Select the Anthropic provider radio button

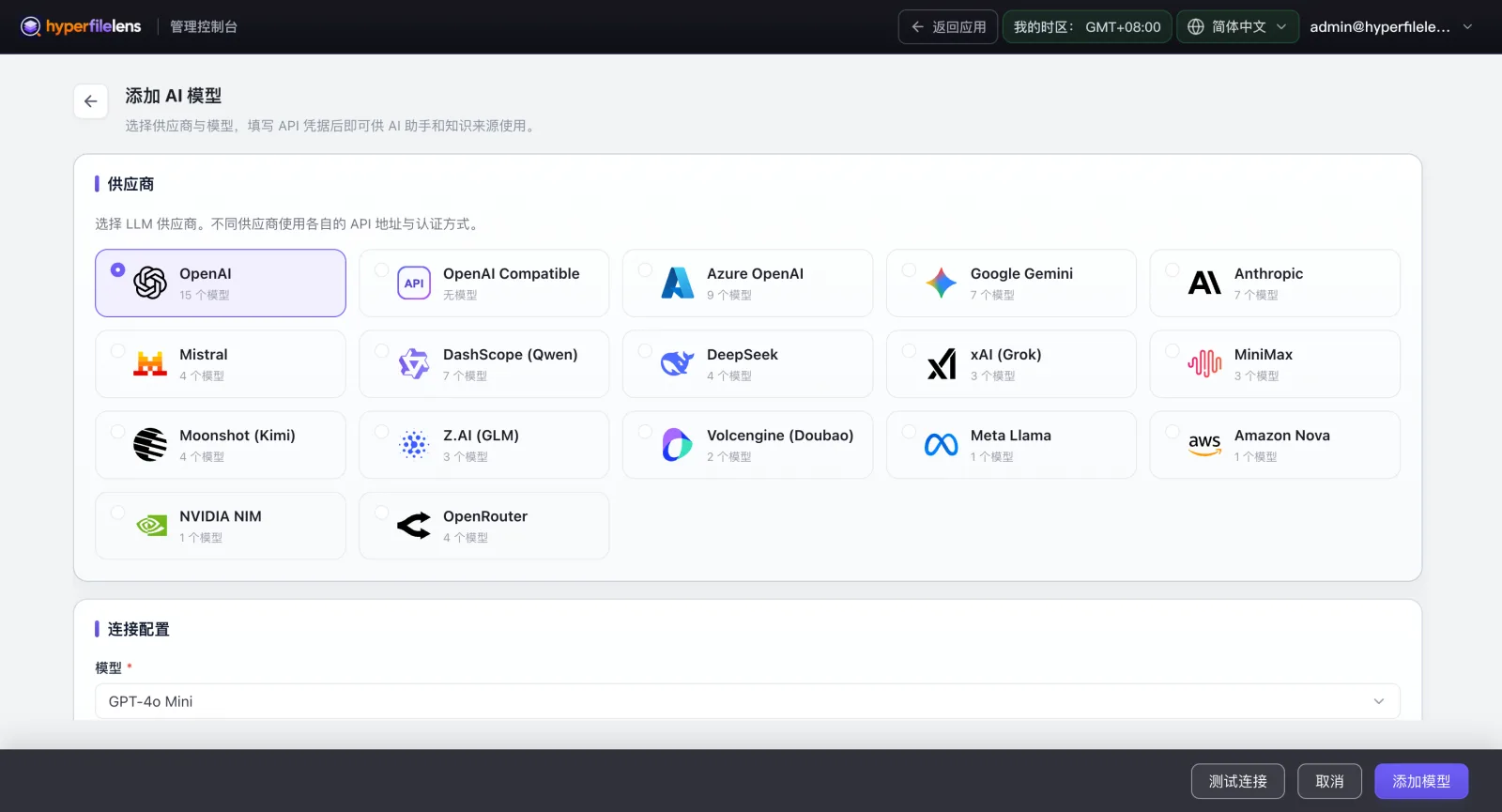tap(1172, 270)
